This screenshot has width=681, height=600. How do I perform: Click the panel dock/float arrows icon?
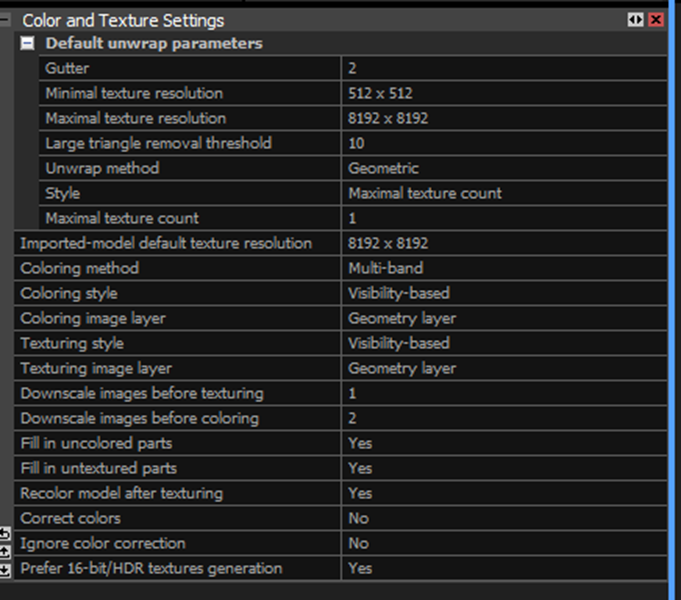tap(635, 19)
